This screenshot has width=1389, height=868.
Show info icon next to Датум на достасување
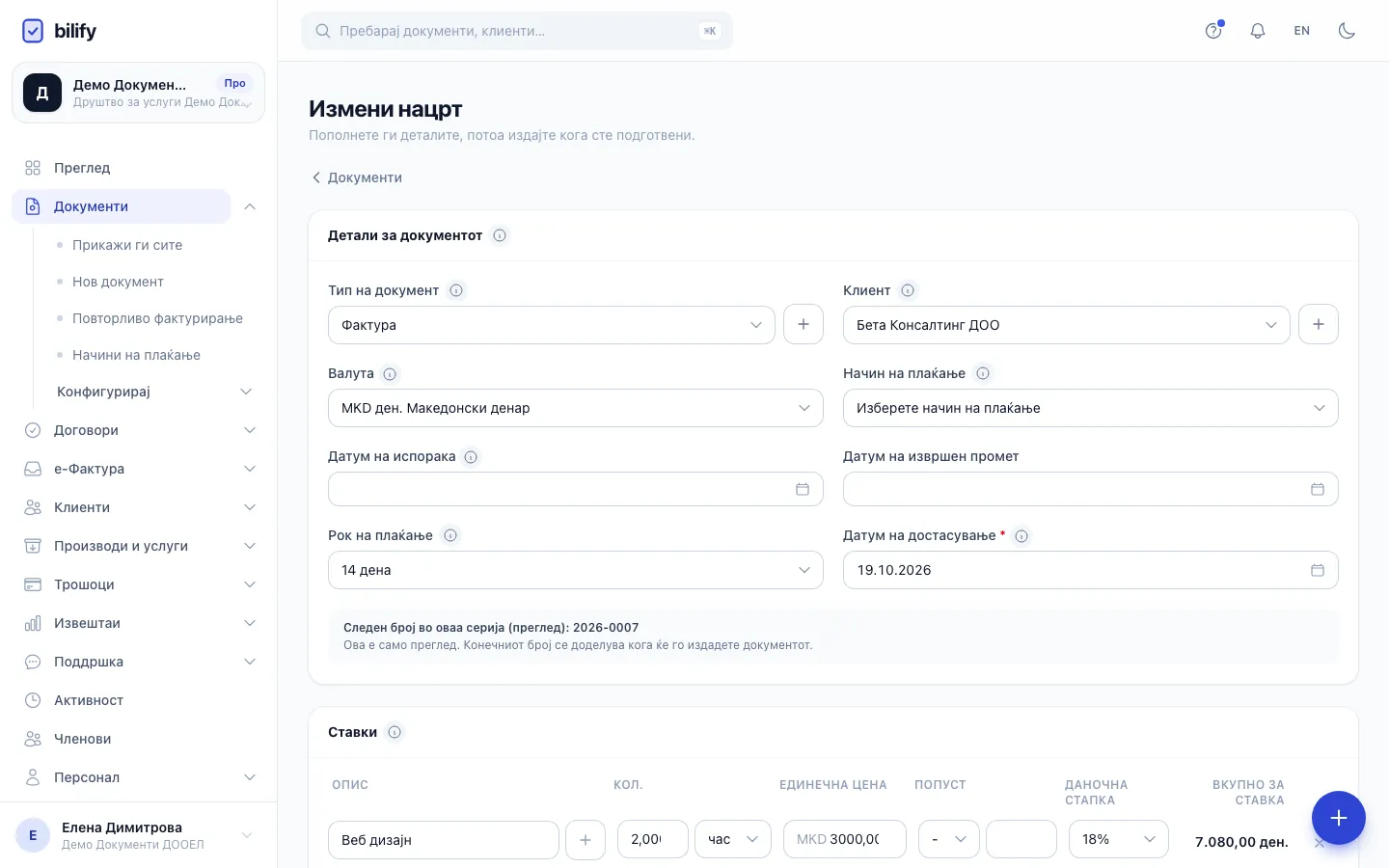tap(1021, 535)
